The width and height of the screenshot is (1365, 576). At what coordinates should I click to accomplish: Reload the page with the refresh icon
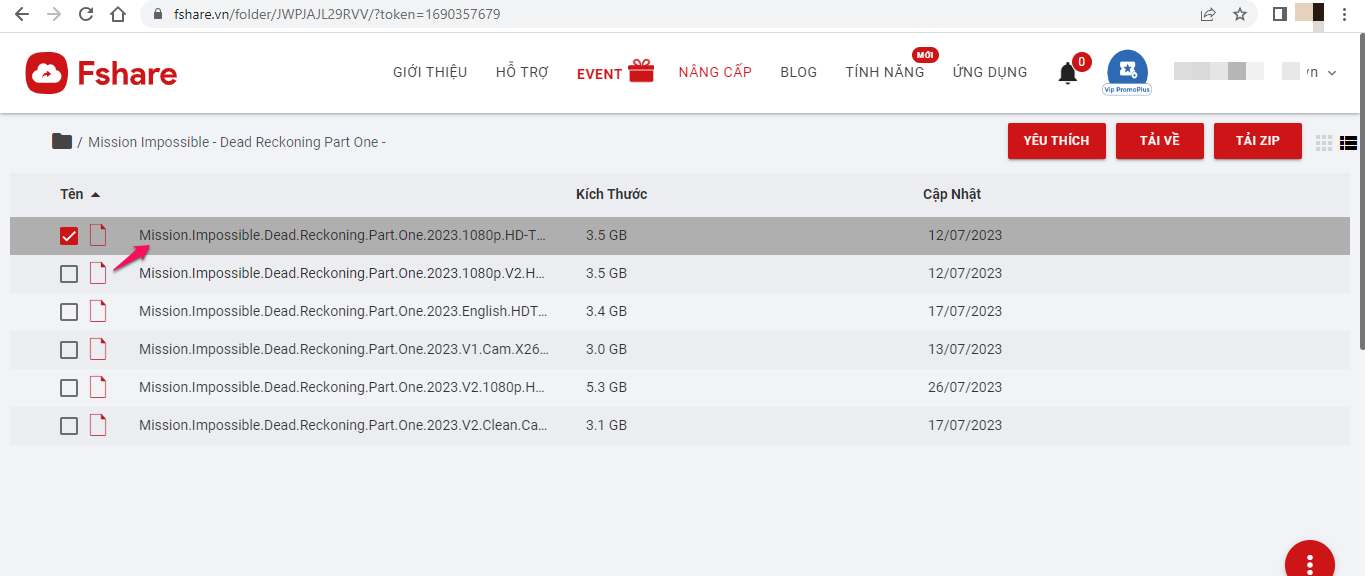pyautogui.click(x=86, y=15)
